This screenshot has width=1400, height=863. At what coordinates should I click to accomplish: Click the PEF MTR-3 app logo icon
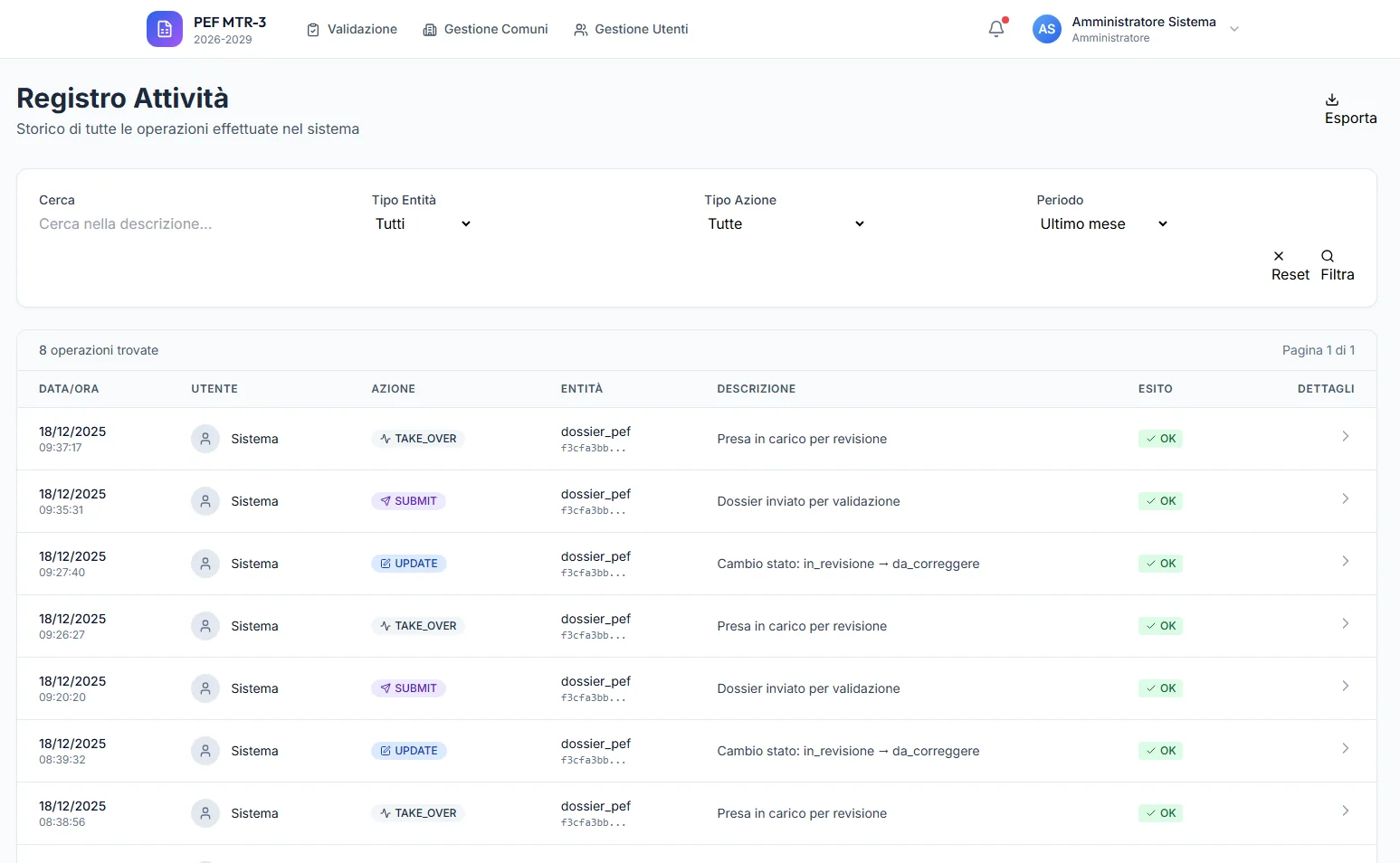pyautogui.click(x=165, y=29)
